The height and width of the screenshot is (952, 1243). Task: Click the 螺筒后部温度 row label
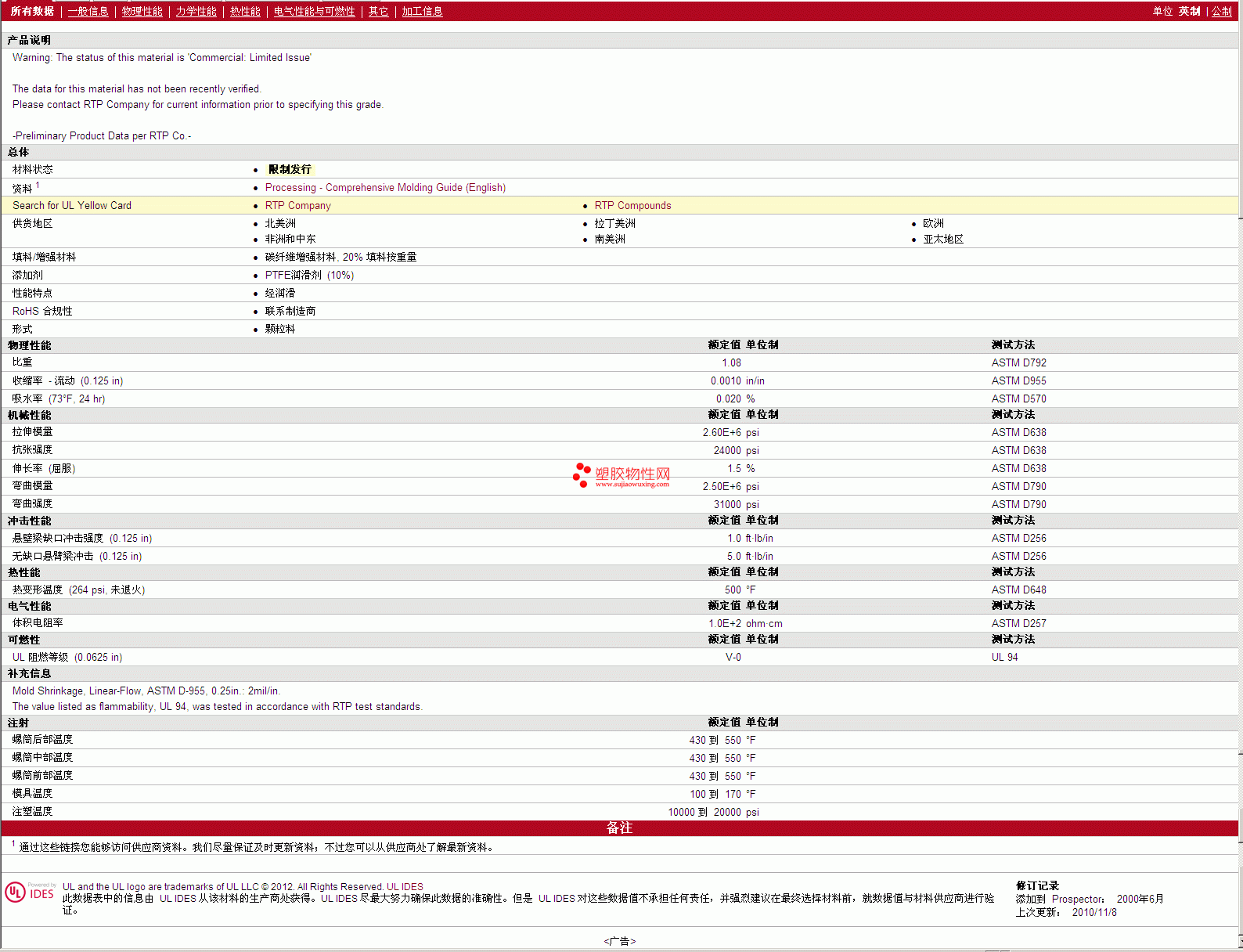pos(42,739)
